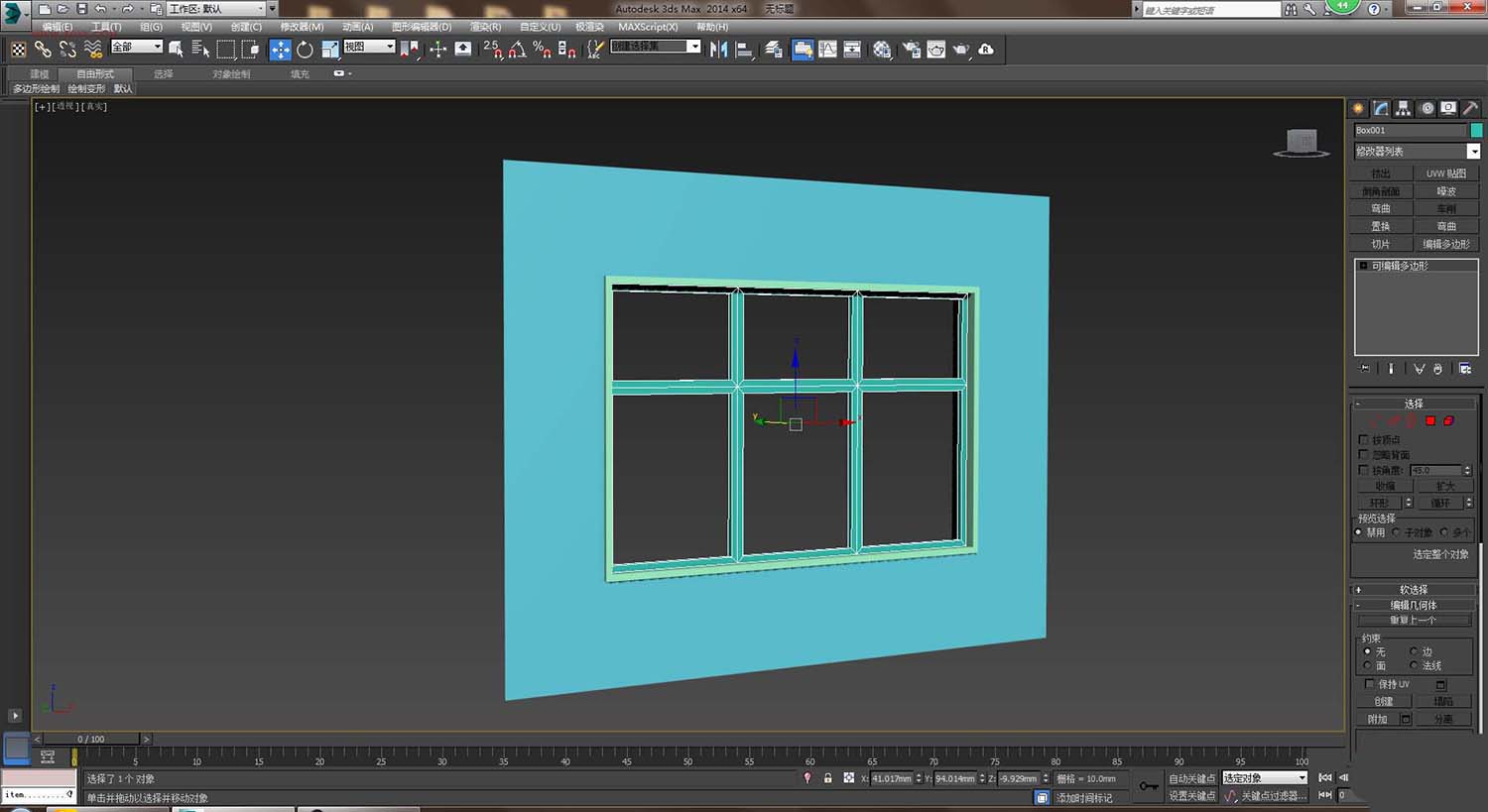Click the UVW 贴图 modifier button
The height and width of the screenshot is (812, 1488).
coord(1446,174)
